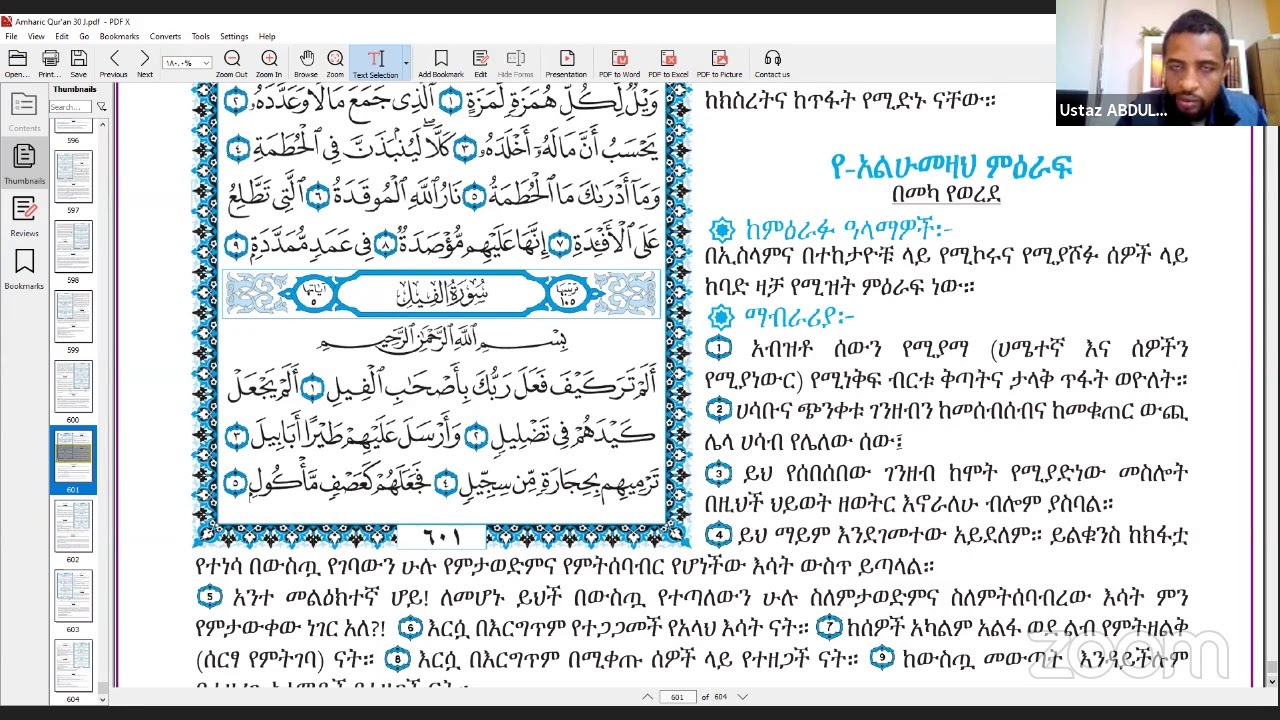Screen dimensions: 1280x720
Task: Select page 600 thumbnail
Action: [x=73, y=387]
